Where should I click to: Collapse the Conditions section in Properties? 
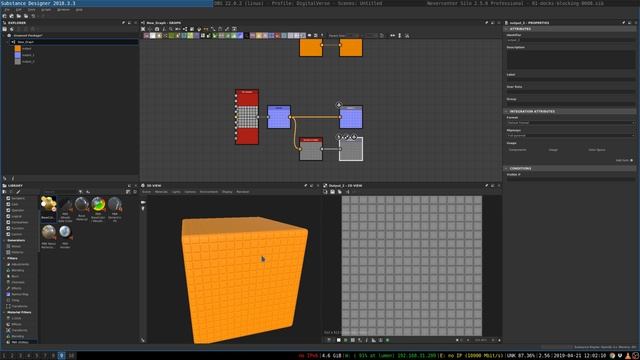[x=506, y=169]
